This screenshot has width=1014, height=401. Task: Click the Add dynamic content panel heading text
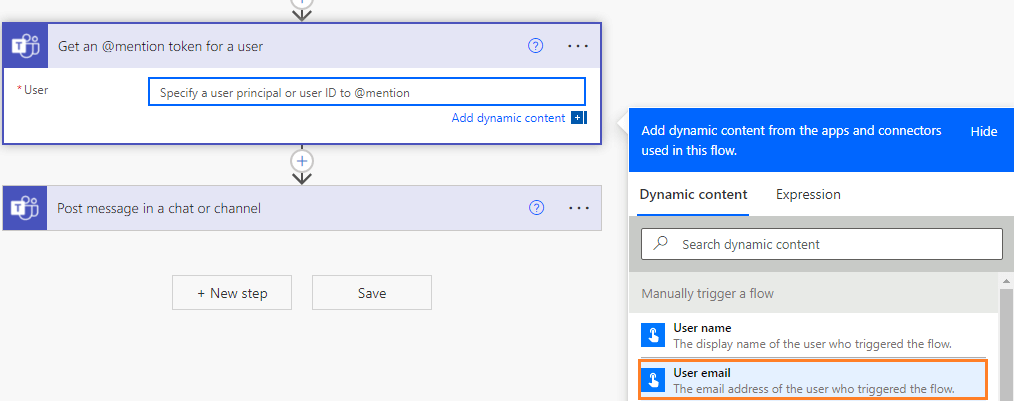click(x=792, y=140)
